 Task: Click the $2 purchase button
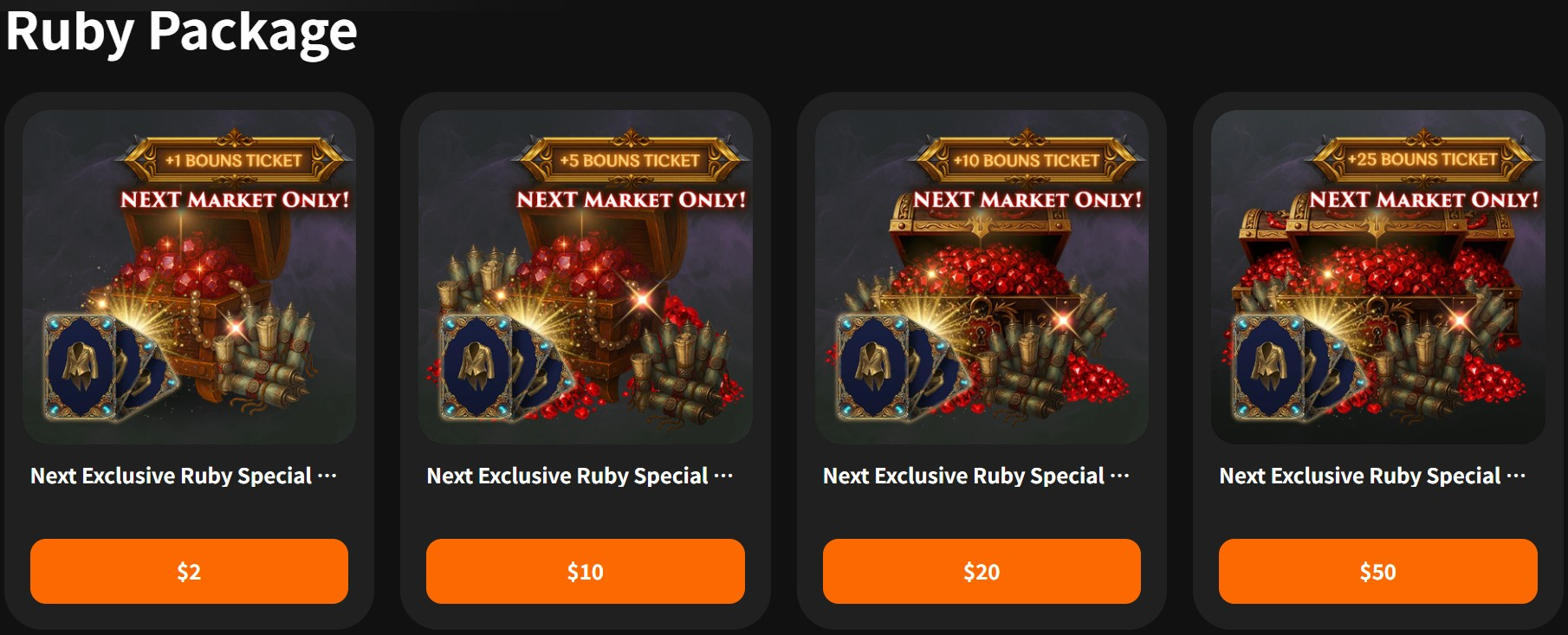(189, 571)
